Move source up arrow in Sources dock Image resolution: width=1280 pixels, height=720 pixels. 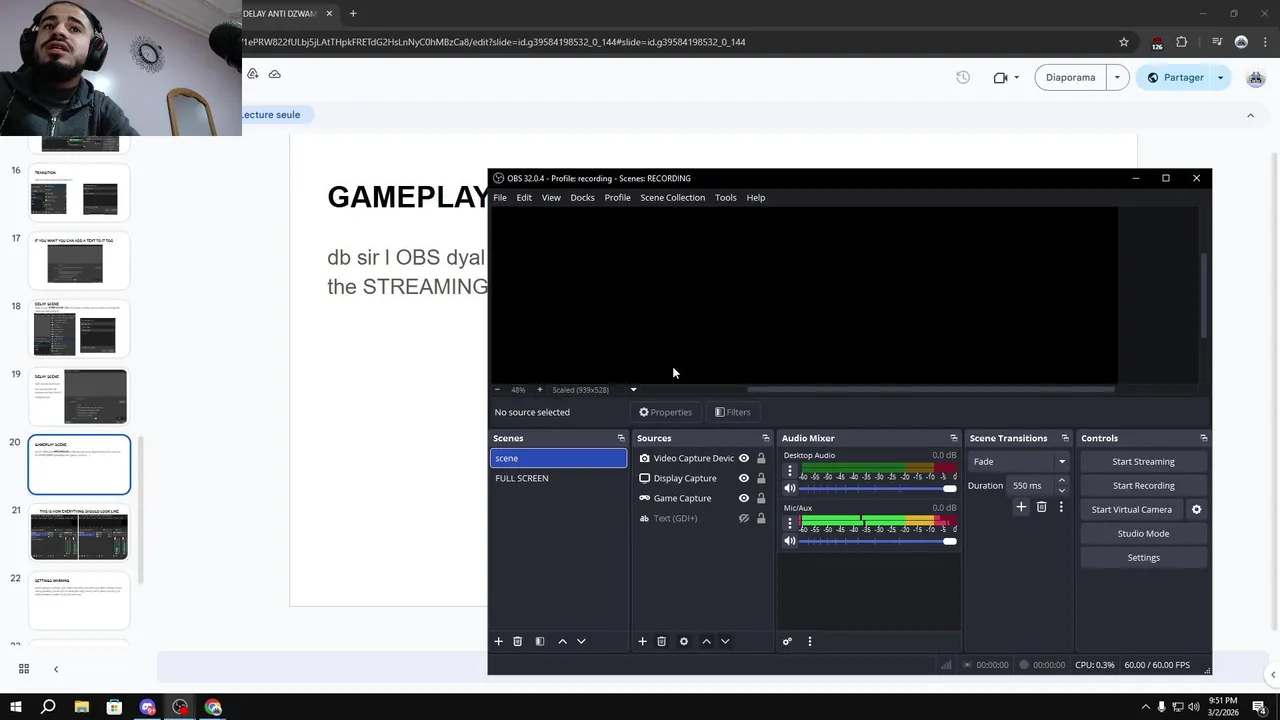(706, 641)
